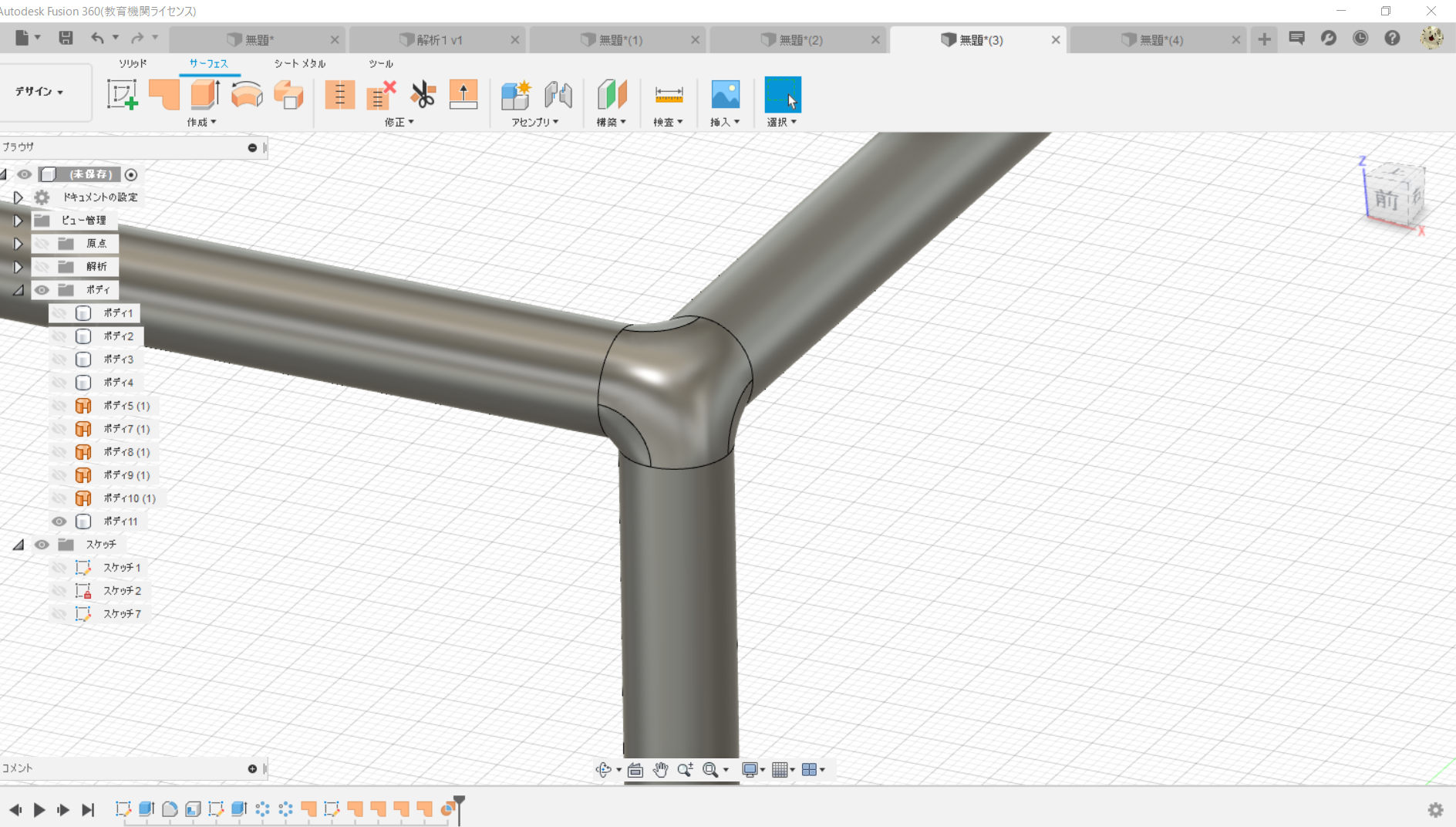The height and width of the screenshot is (827, 1456).
Task: Open the Insert image icon
Action: (725, 95)
